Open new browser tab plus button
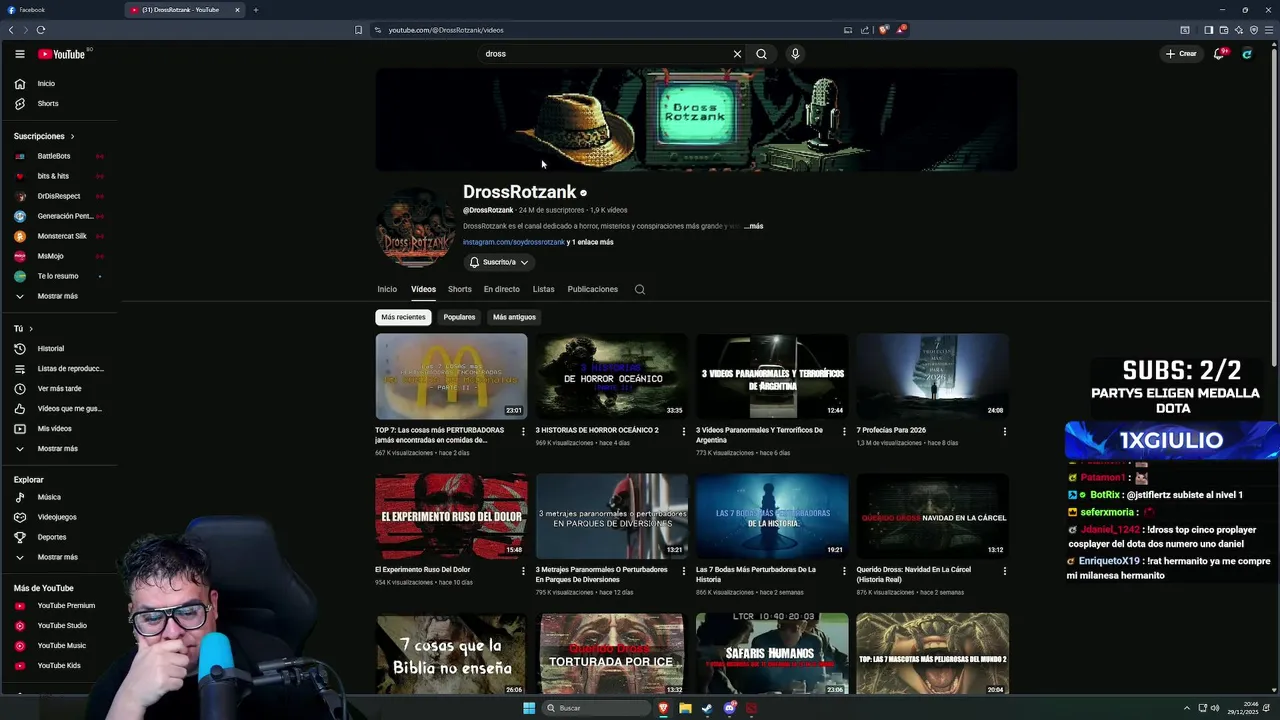This screenshot has height=720, width=1280. point(256,10)
